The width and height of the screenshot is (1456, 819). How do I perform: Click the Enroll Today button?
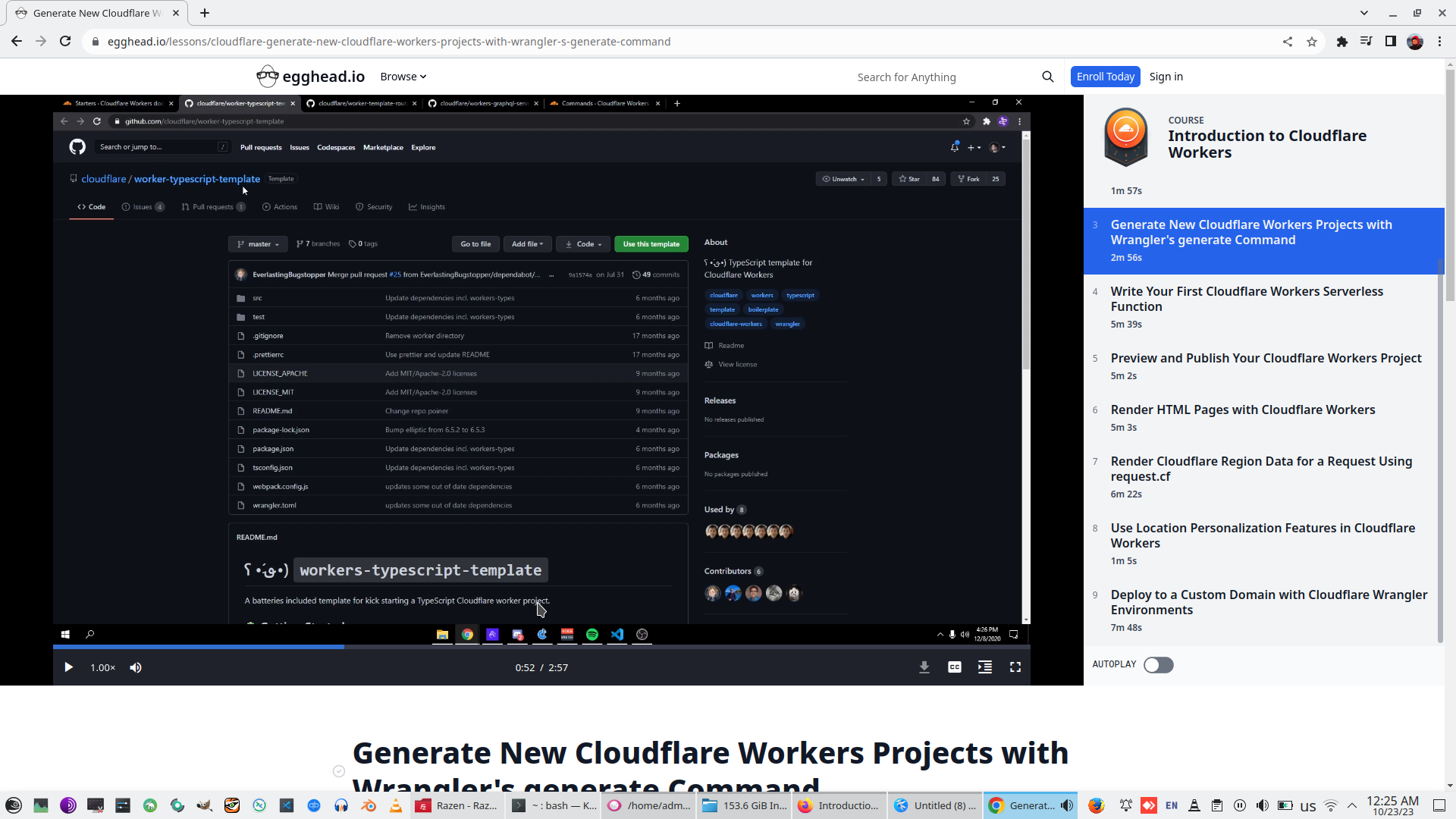click(x=1105, y=77)
